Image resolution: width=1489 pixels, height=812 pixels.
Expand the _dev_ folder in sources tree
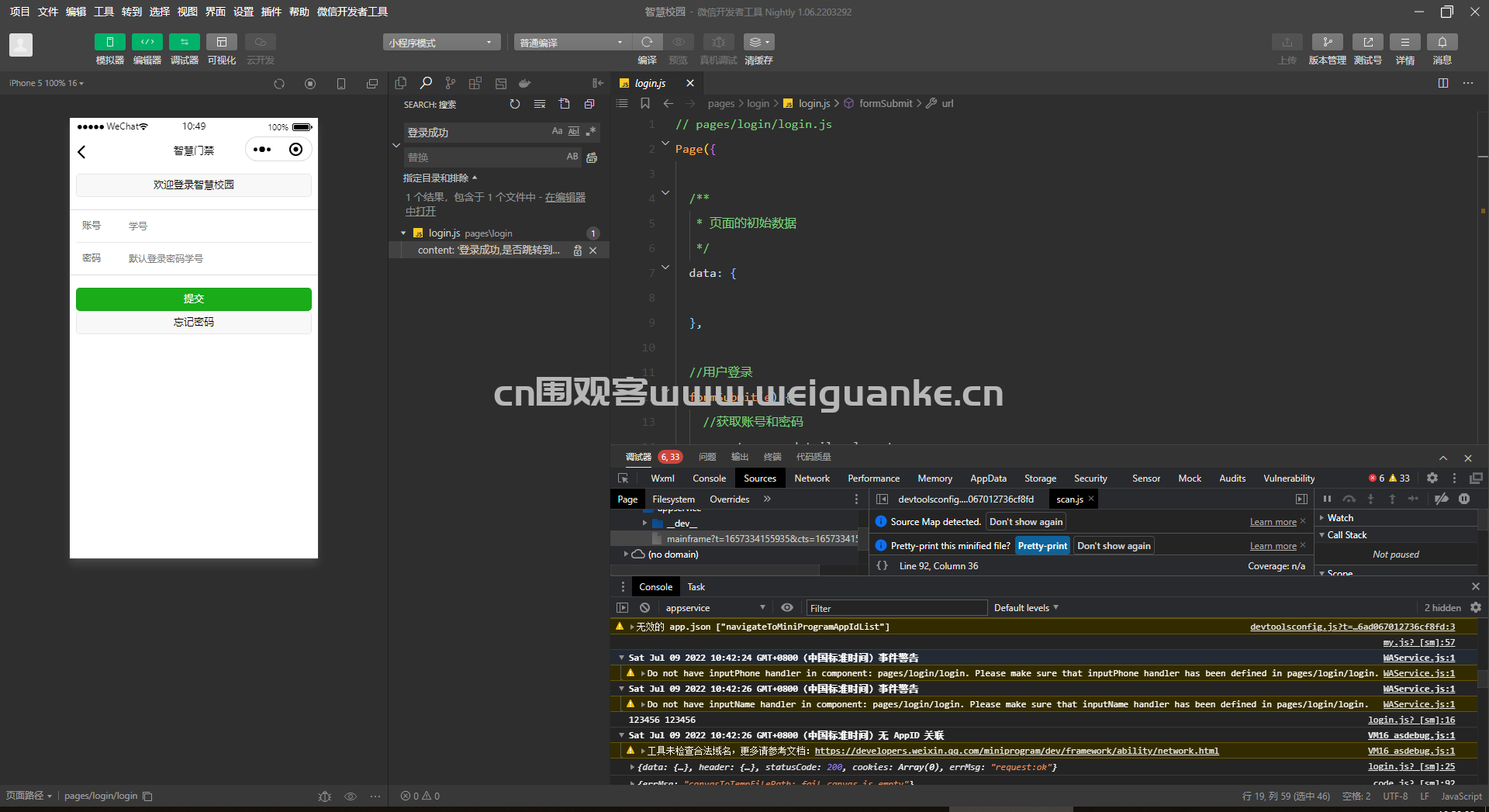(x=644, y=523)
